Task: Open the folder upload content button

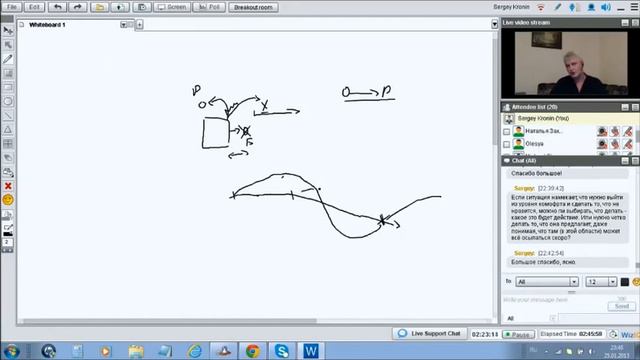Action: pyautogui.click(x=100, y=7)
